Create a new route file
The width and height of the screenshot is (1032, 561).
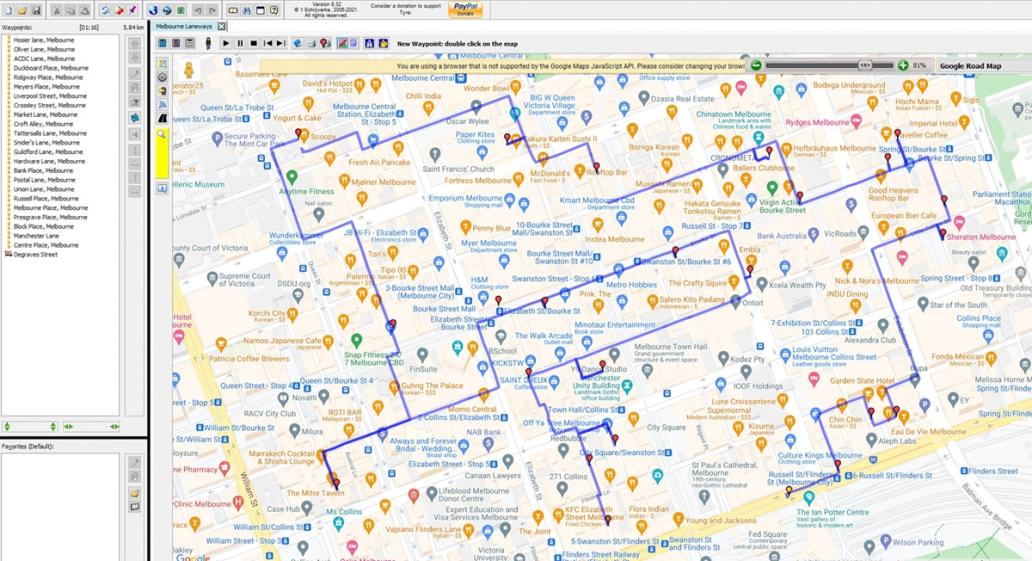9,11
